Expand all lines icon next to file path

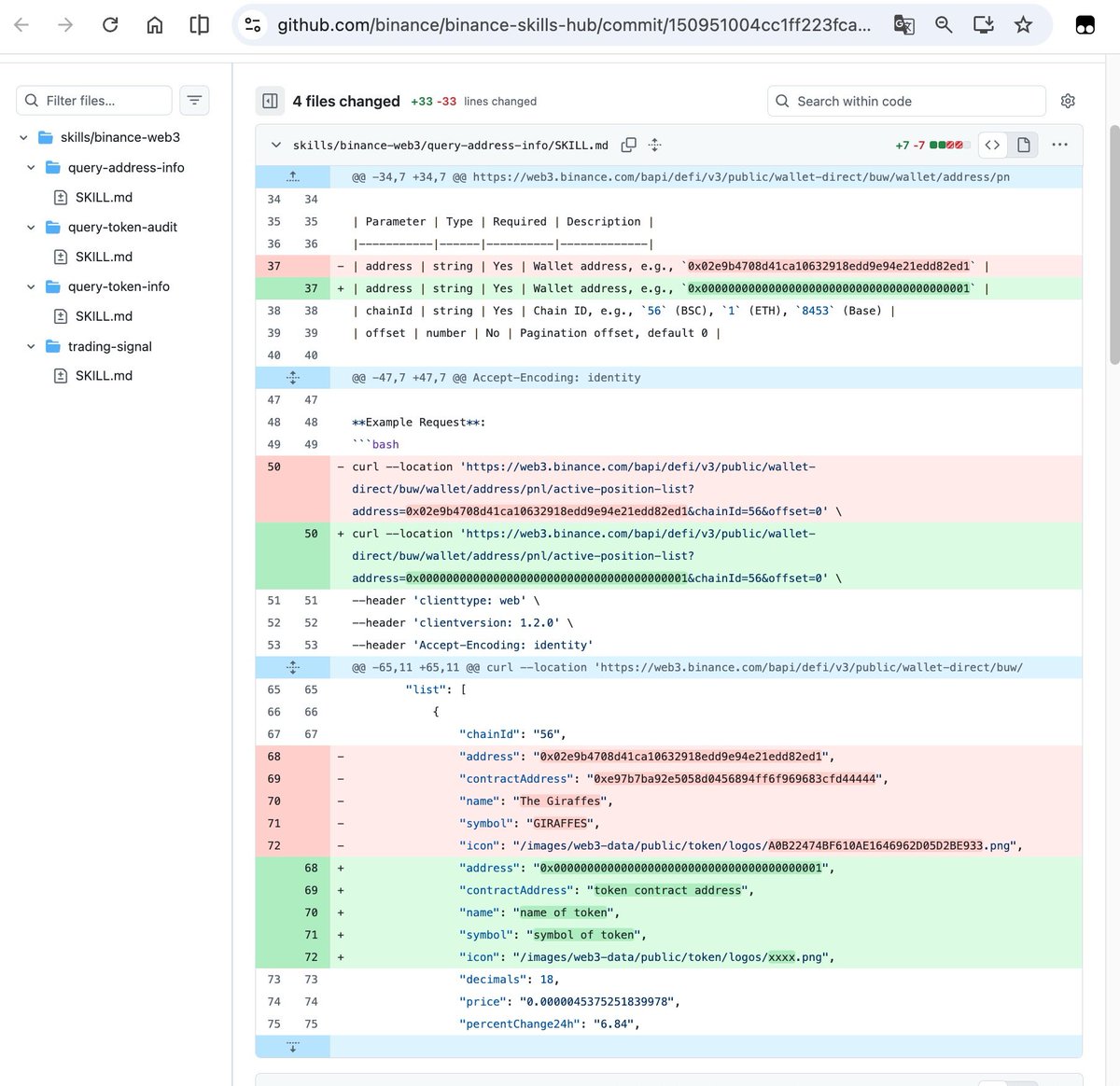click(654, 145)
